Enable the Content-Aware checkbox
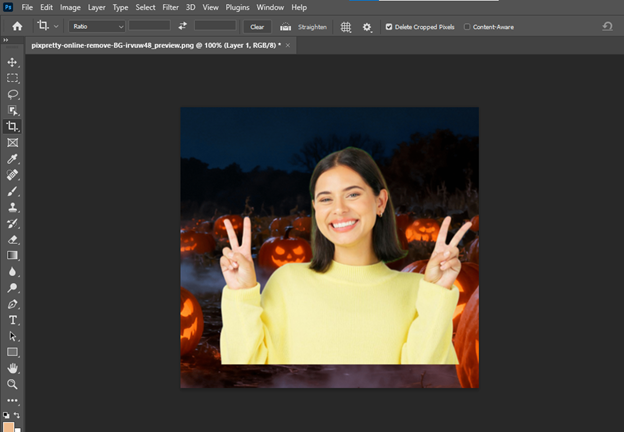This screenshot has width=624, height=432. tap(467, 27)
